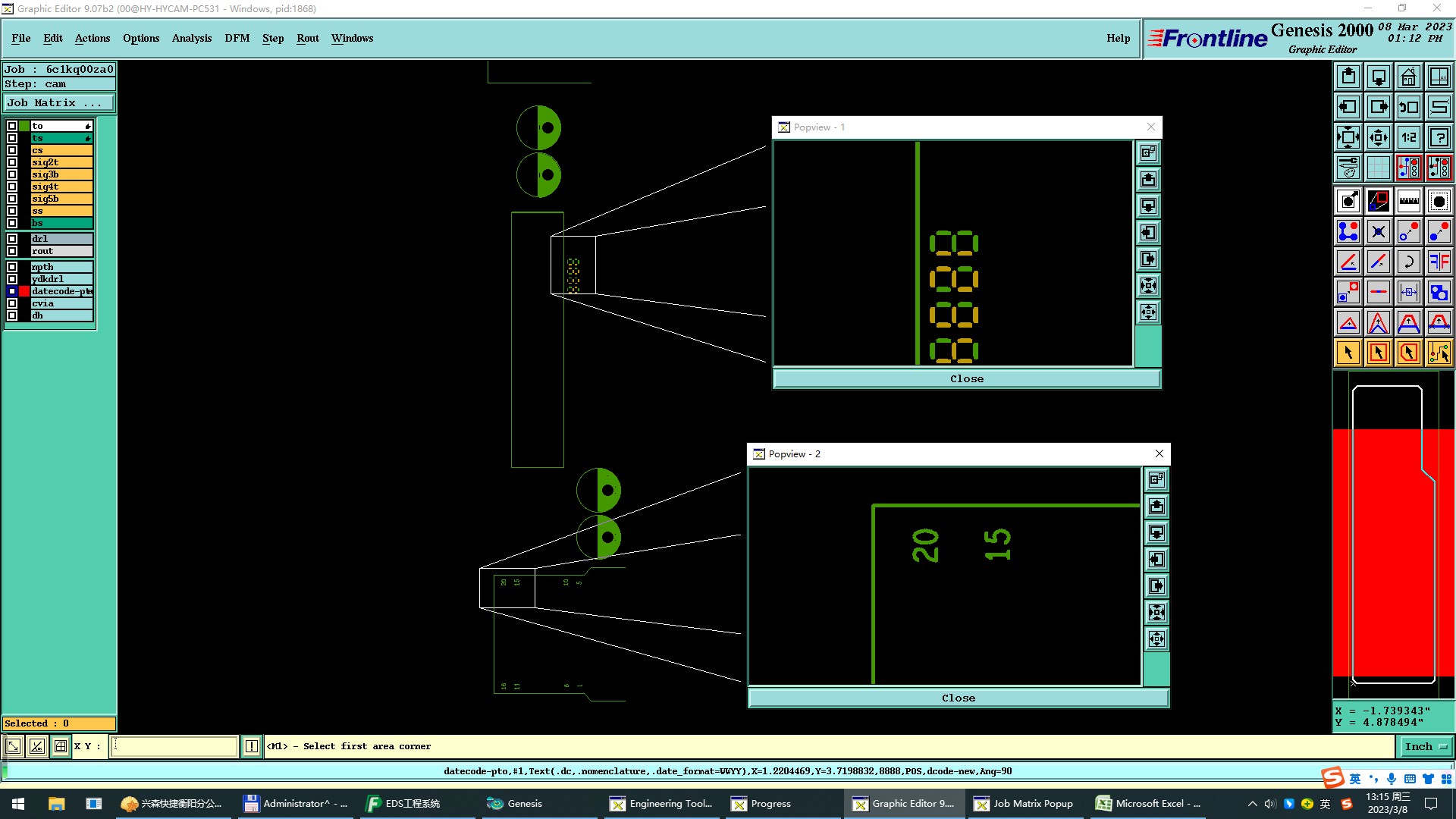Toggle checkbox for the datecode-pto layer

tap(12, 291)
